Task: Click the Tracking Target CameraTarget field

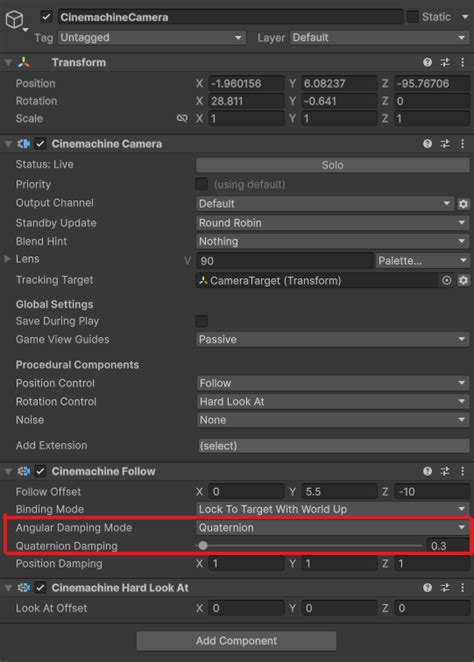Action: click(317, 281)
